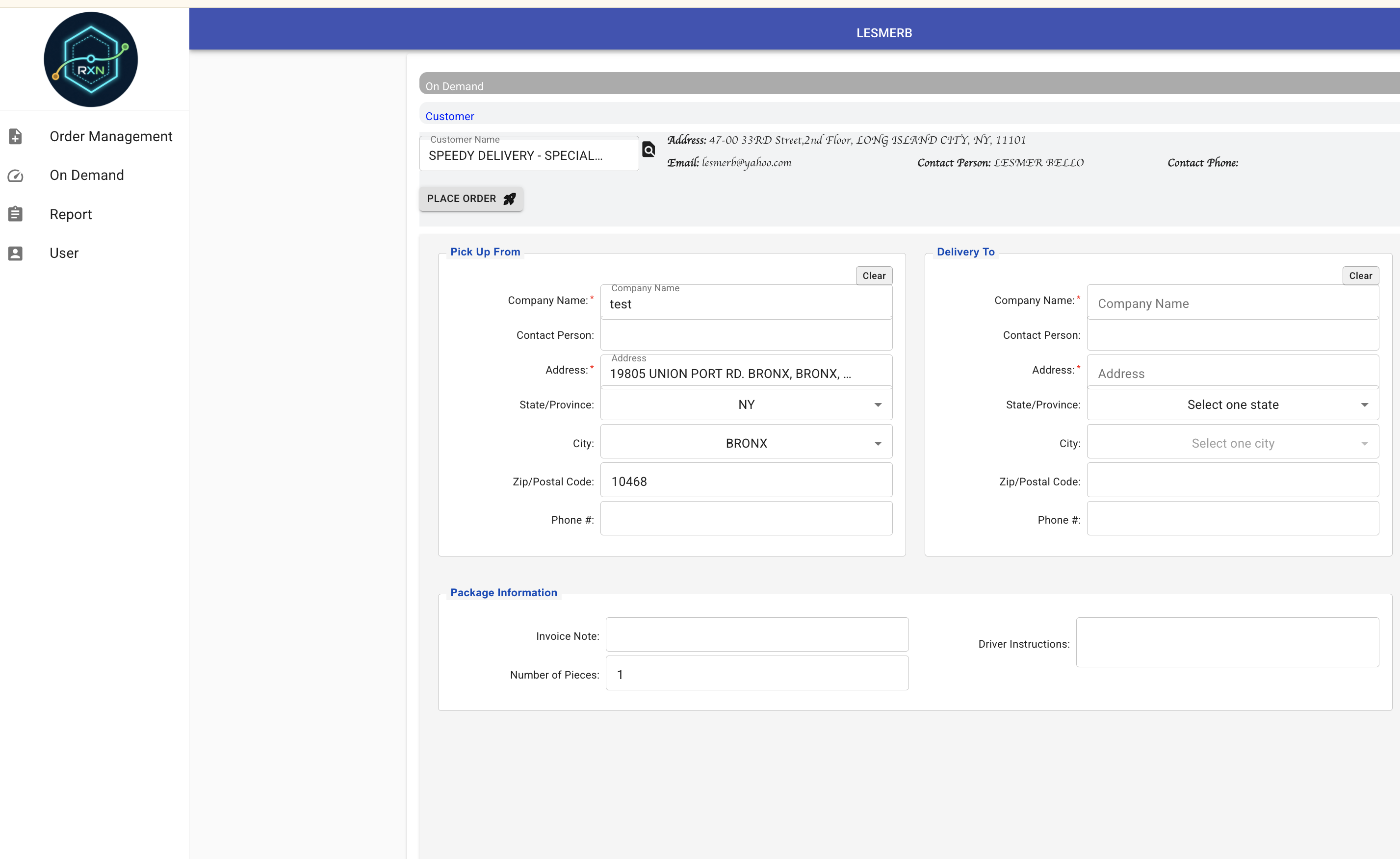Open Pick Up State/Province dropdown showing NY
Screen dimensions: 1400x859
(x=746, y=404)
